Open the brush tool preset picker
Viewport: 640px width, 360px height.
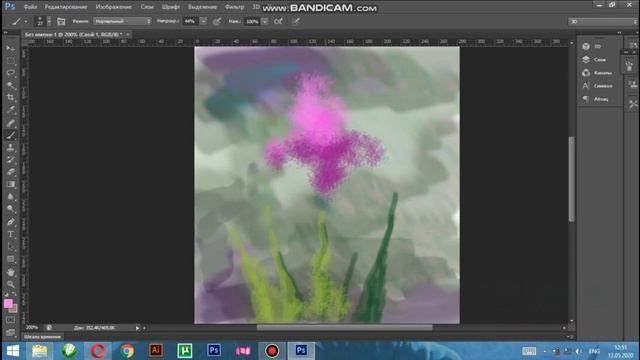click(19, 21)
